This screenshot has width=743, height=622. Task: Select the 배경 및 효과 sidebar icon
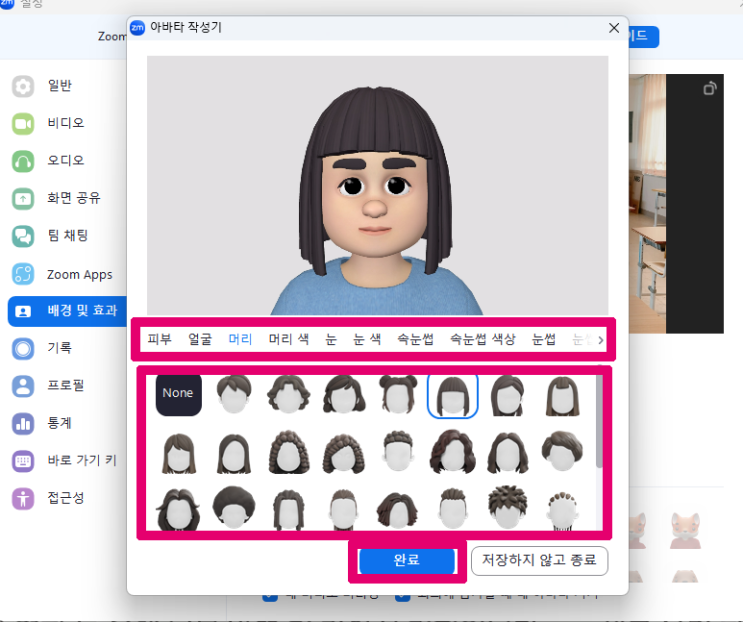(22, 311)
